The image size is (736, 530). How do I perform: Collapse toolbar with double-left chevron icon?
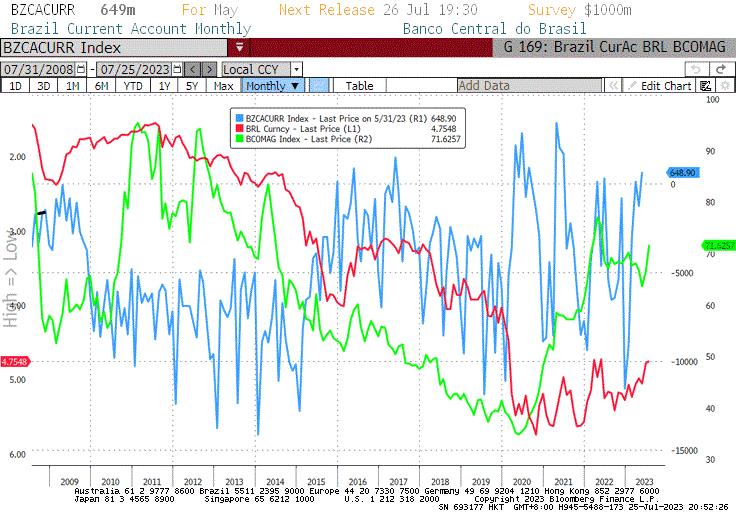[613, 86]
